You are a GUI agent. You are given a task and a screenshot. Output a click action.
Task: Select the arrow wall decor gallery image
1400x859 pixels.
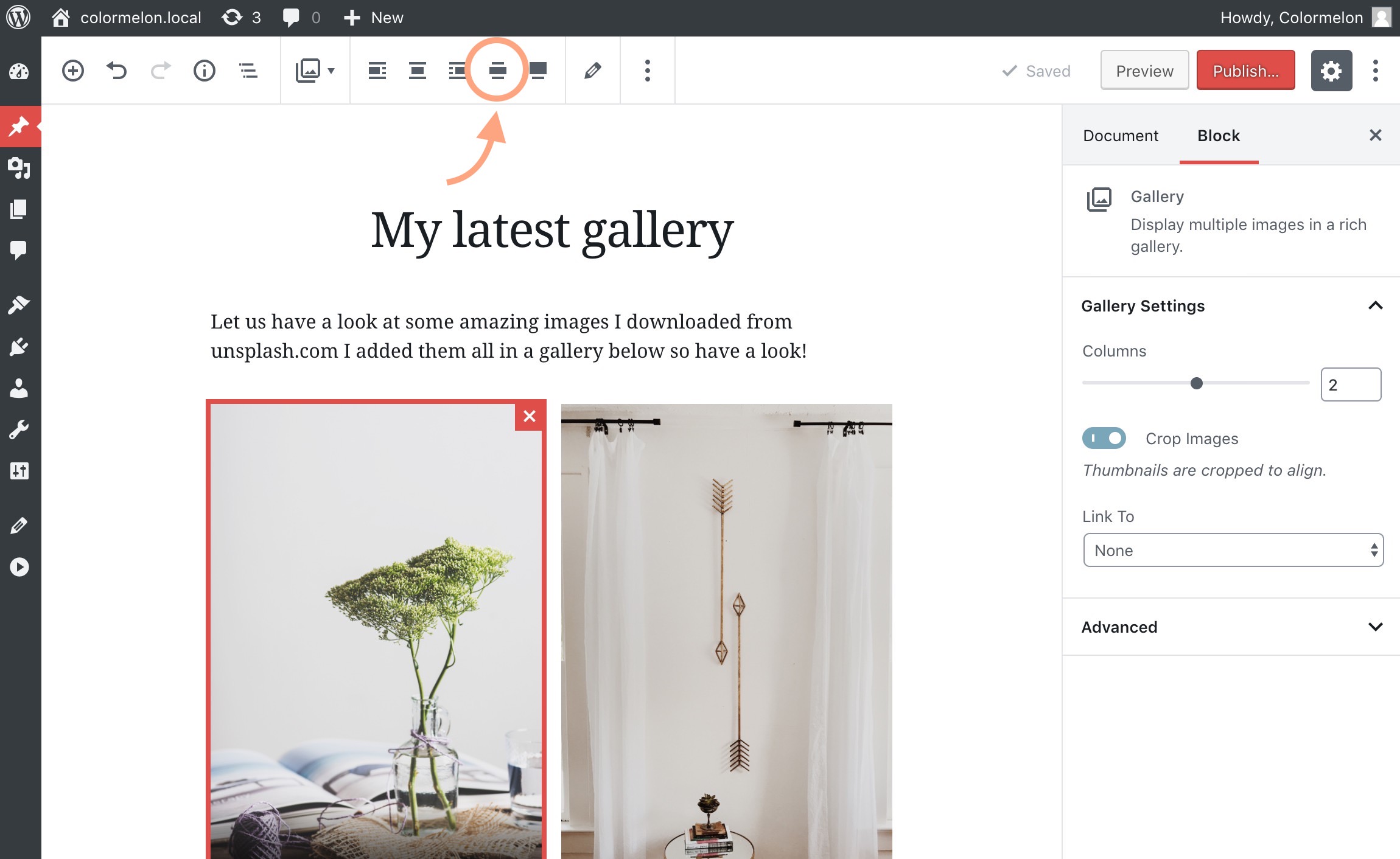[x=726, y=631]
